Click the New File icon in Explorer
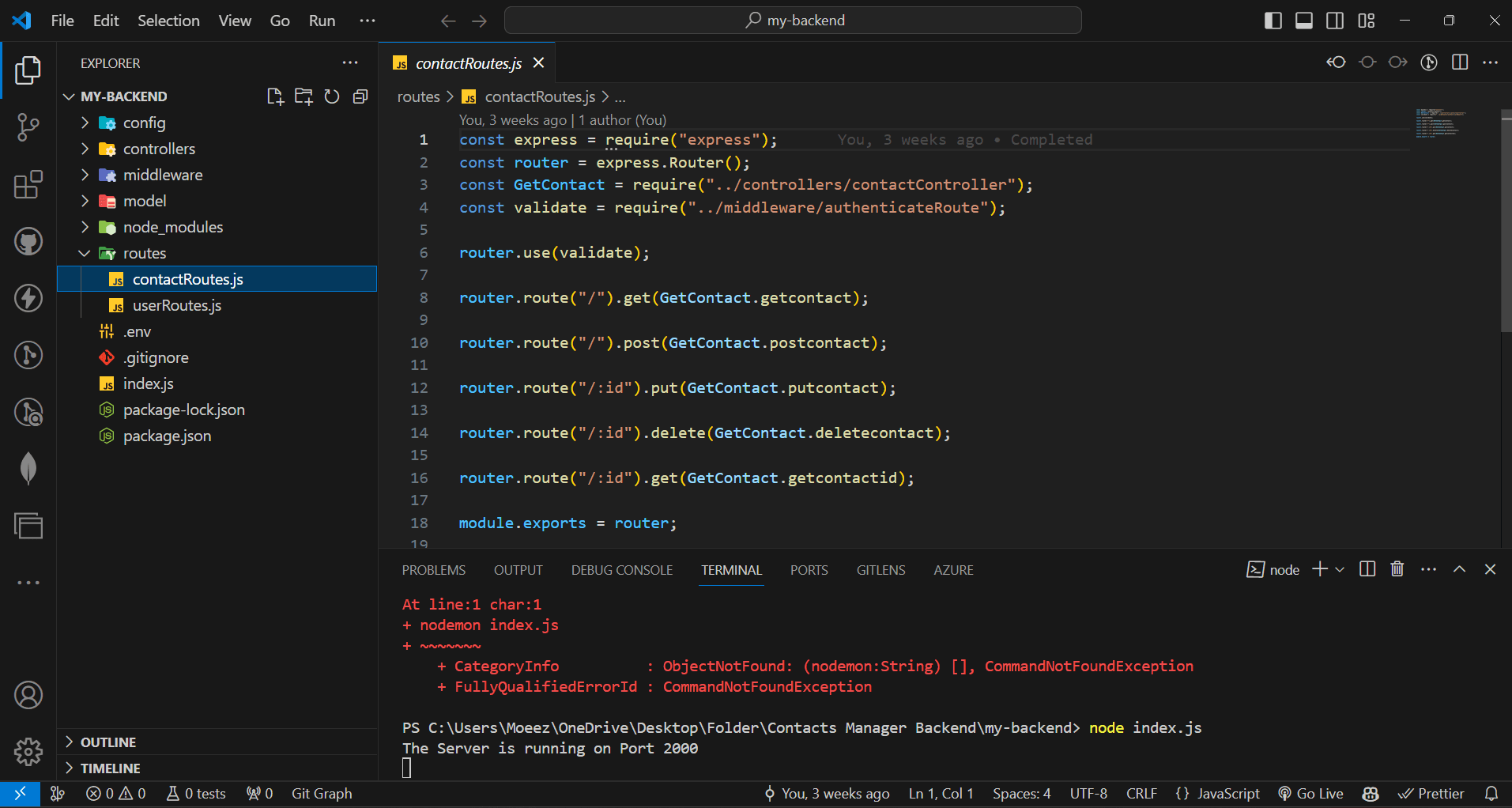Screen dimensions: 1512x808 click(x=274, y=96)
